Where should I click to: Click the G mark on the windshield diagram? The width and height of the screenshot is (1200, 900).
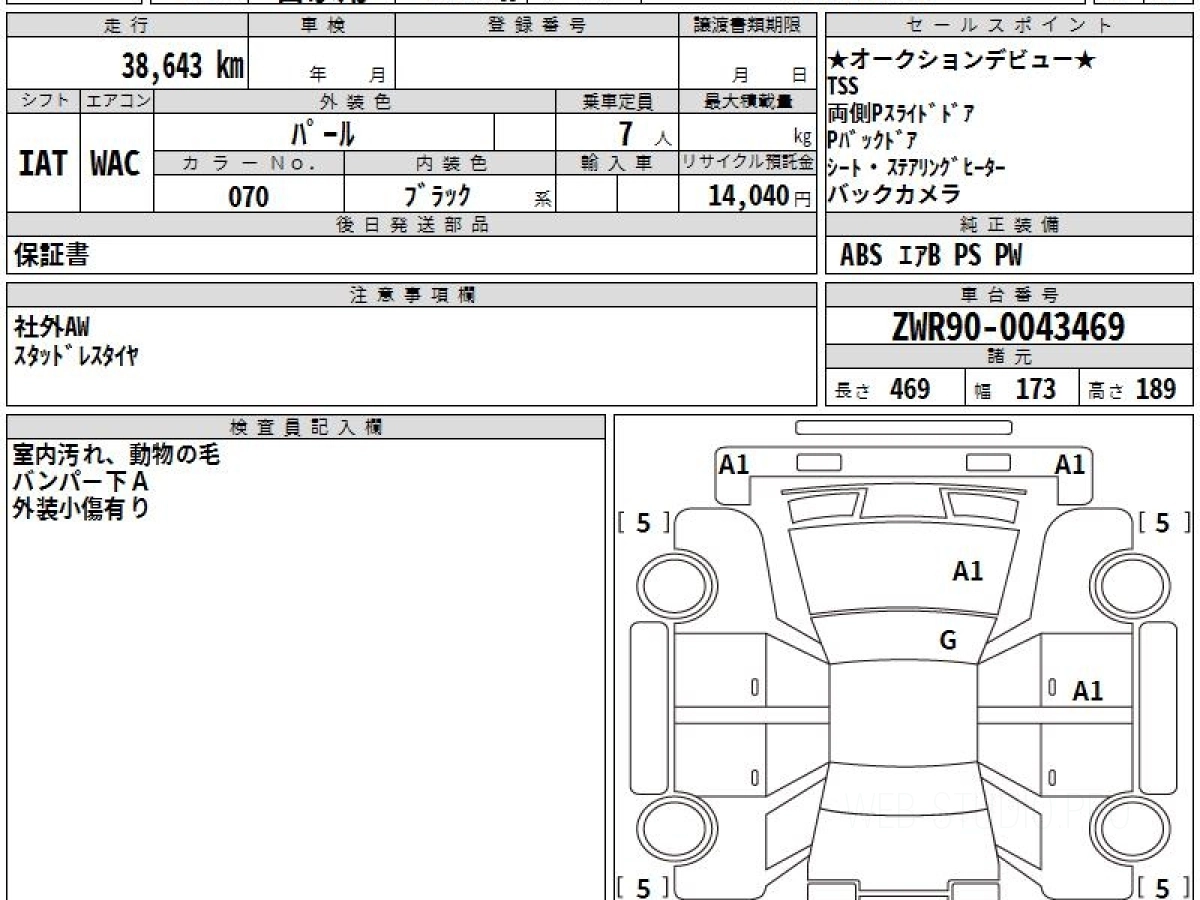948,641
